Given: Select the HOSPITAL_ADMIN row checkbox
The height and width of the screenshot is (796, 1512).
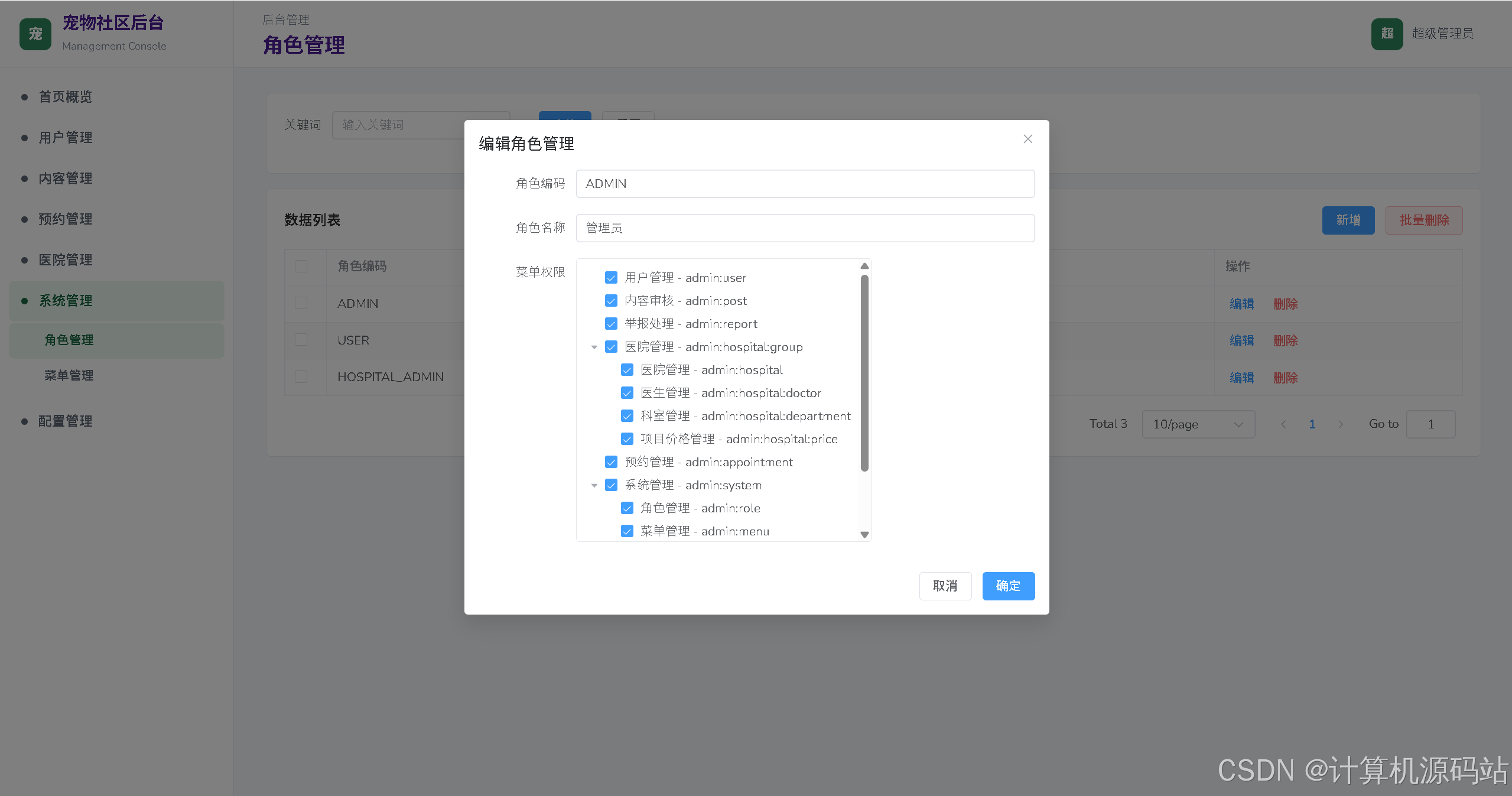Looking at the screenshot, I should click(301, 376).
